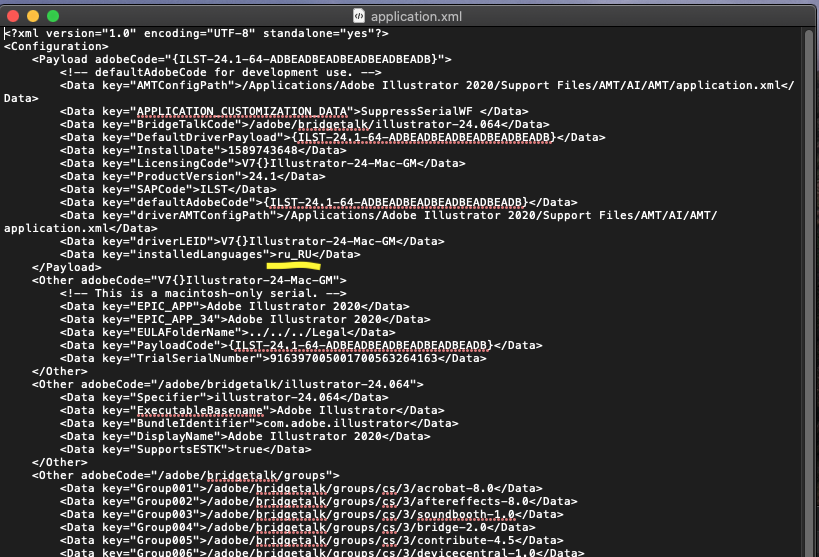Screen dimensions: 819x557
Task: Click the defaultAdobeCode data line
Action: [x=319, y=203]
